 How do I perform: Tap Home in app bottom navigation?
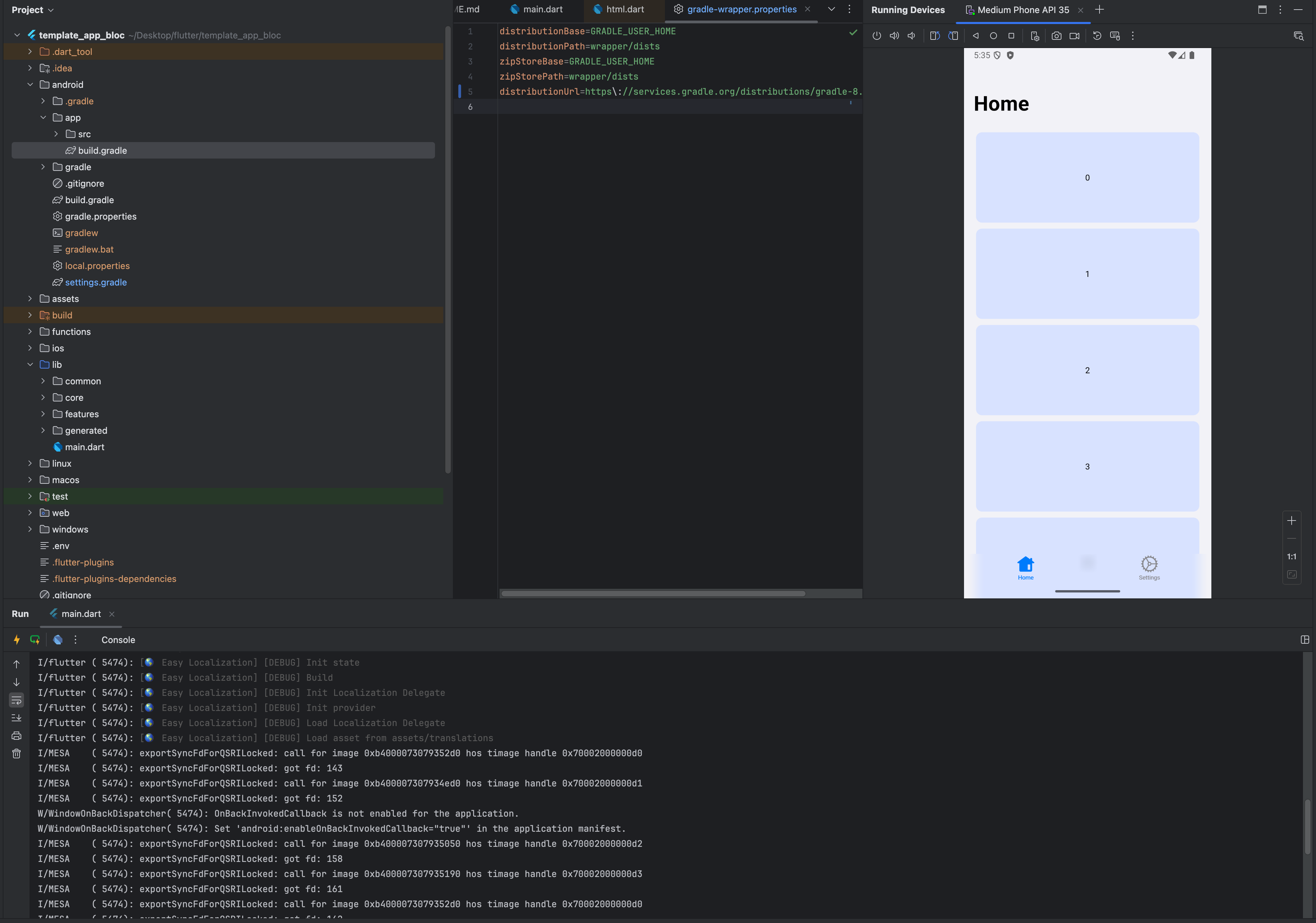[1025, 568]
